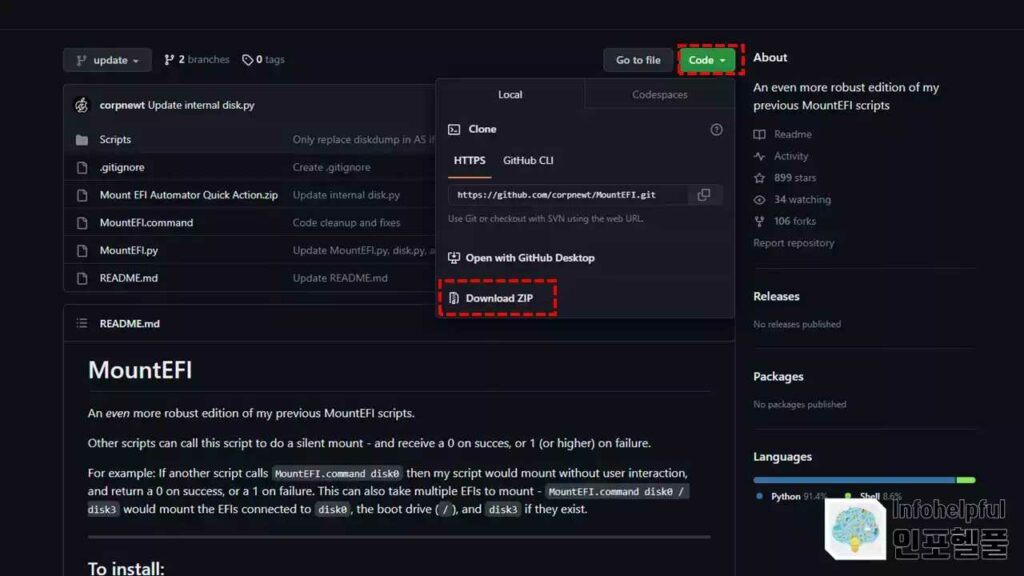The height and width of the screenshot is (576, 1024).
Task: Click the blue Python language bar
Action: pos(854,480)
